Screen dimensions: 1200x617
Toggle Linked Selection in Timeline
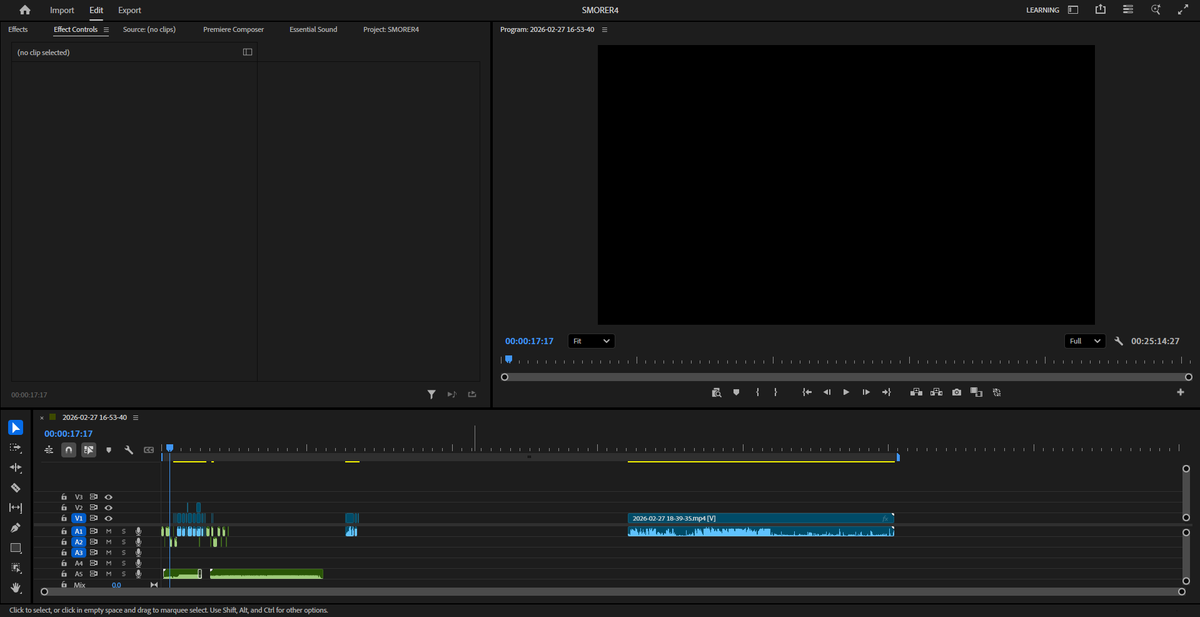click(x=89, y=450)
